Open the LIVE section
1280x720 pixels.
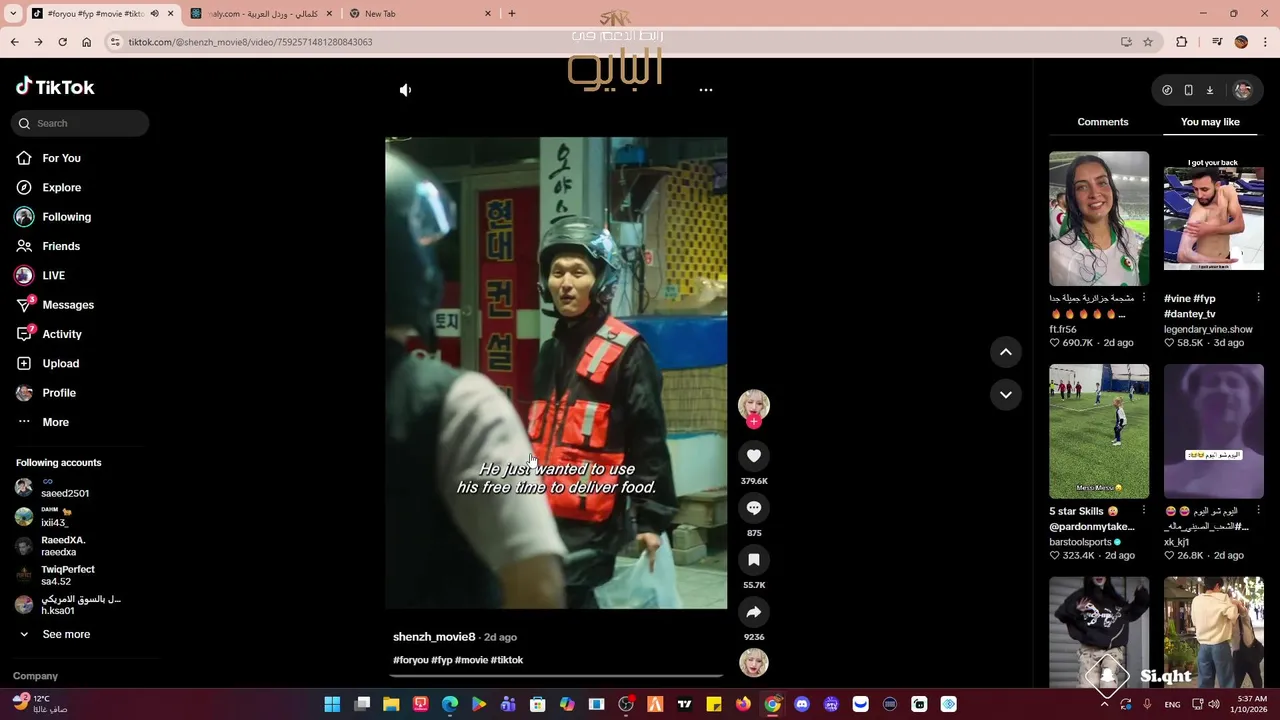point(53,275)
